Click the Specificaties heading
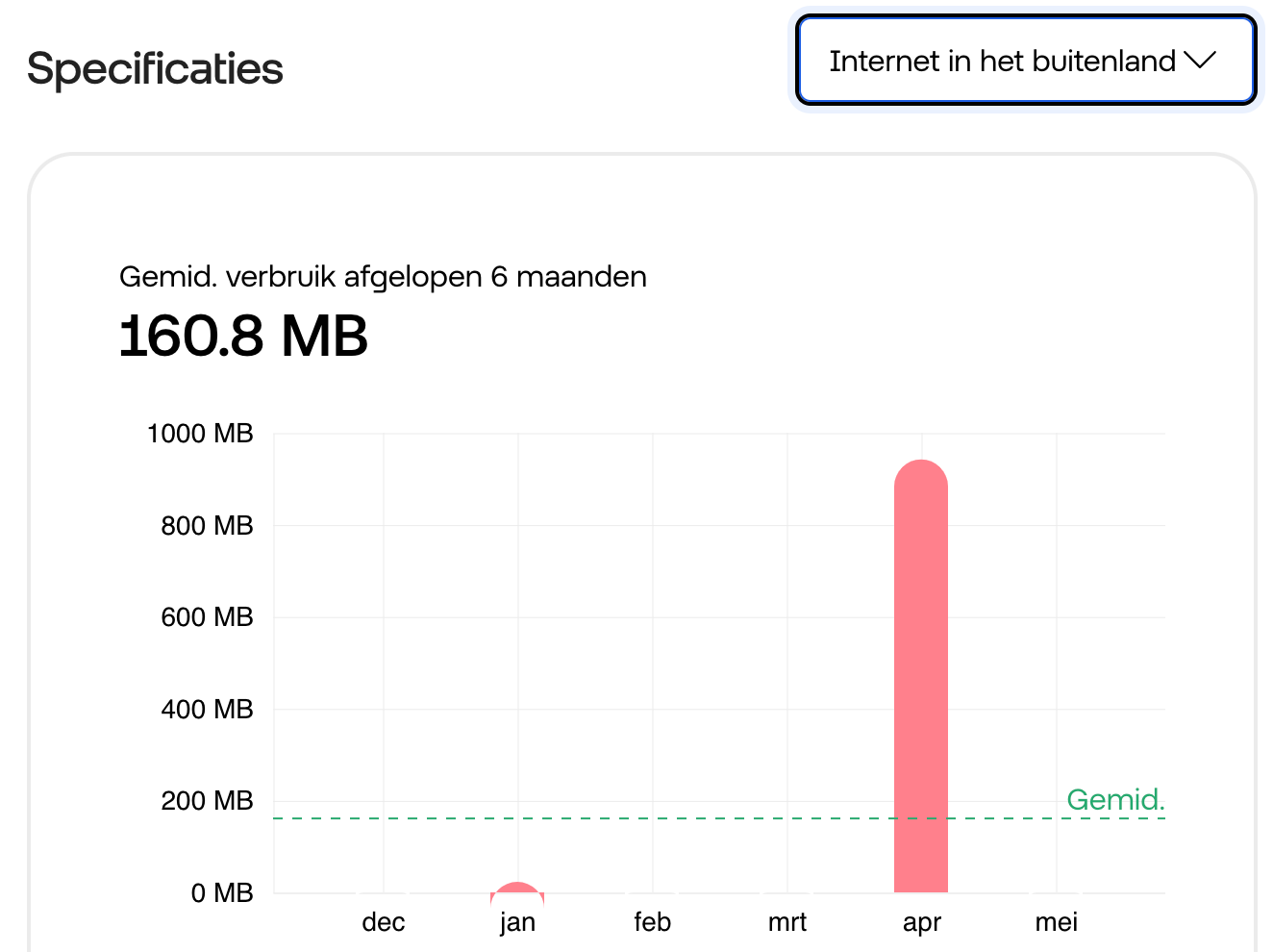 (155, 69)
